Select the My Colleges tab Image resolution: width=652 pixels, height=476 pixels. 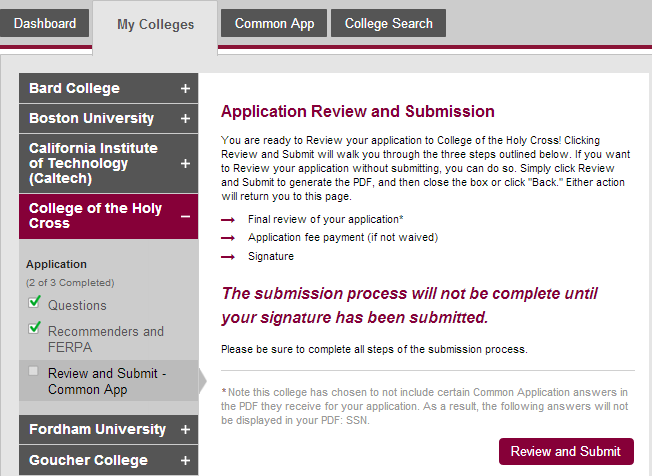tap(155, 25)
